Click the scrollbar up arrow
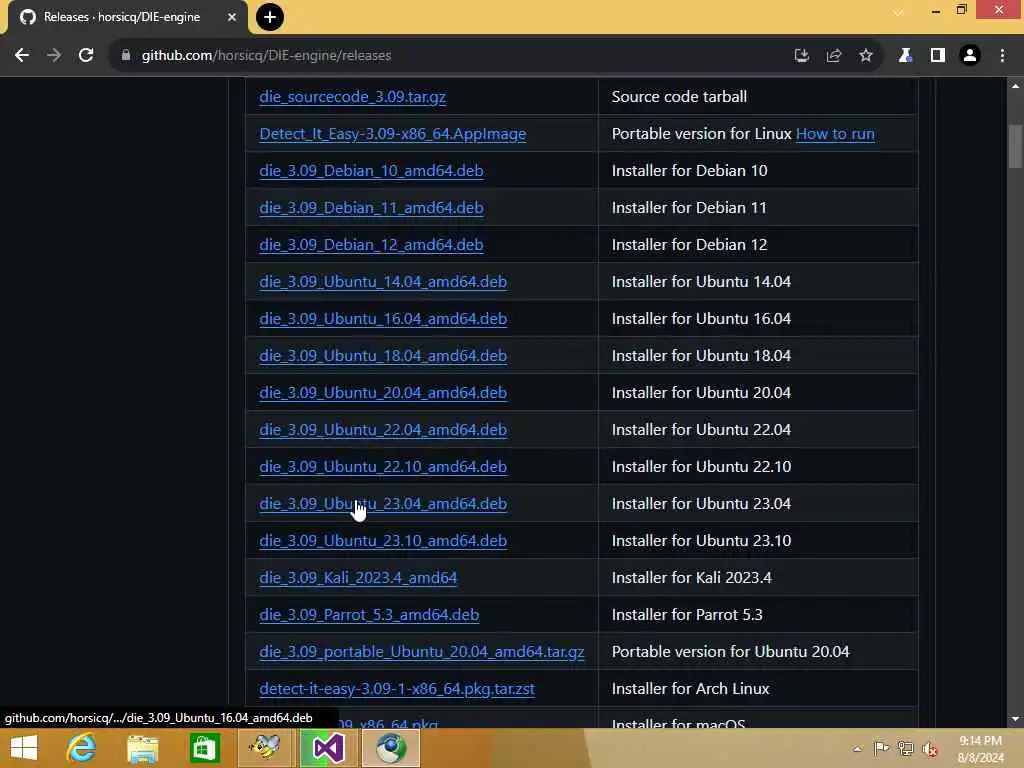The width and height of the screenshot is (1024, 768). coord(1015,86)
